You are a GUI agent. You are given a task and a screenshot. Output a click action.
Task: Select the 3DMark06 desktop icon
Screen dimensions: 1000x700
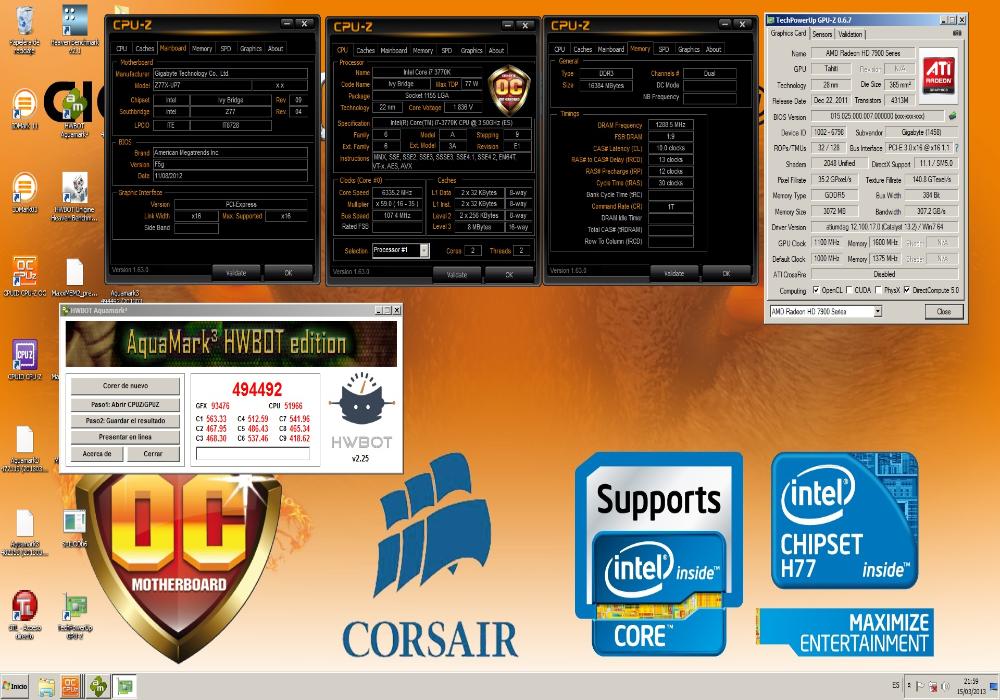click(x=75, y=528)
